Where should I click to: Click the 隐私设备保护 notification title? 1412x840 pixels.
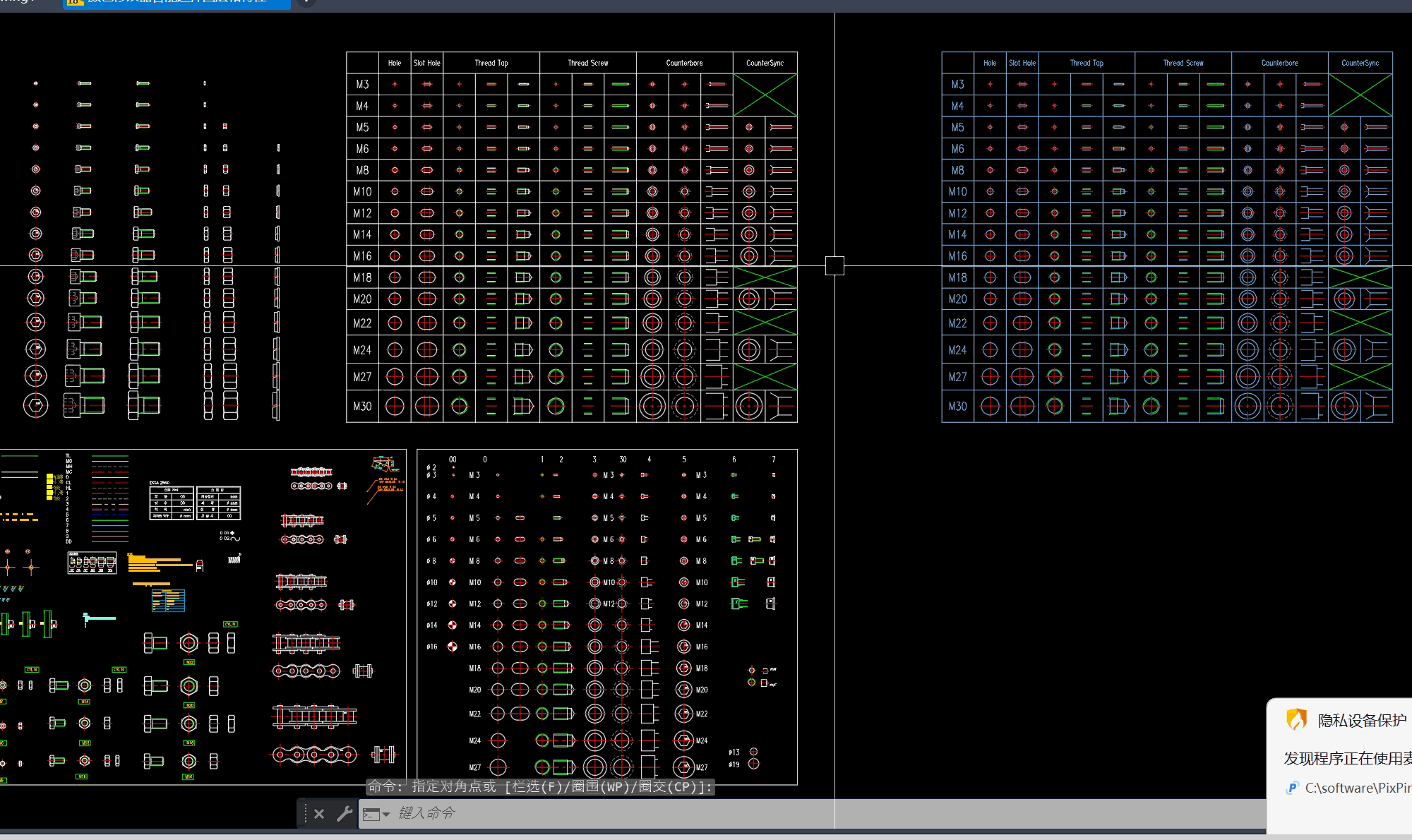pos(1362,720)
